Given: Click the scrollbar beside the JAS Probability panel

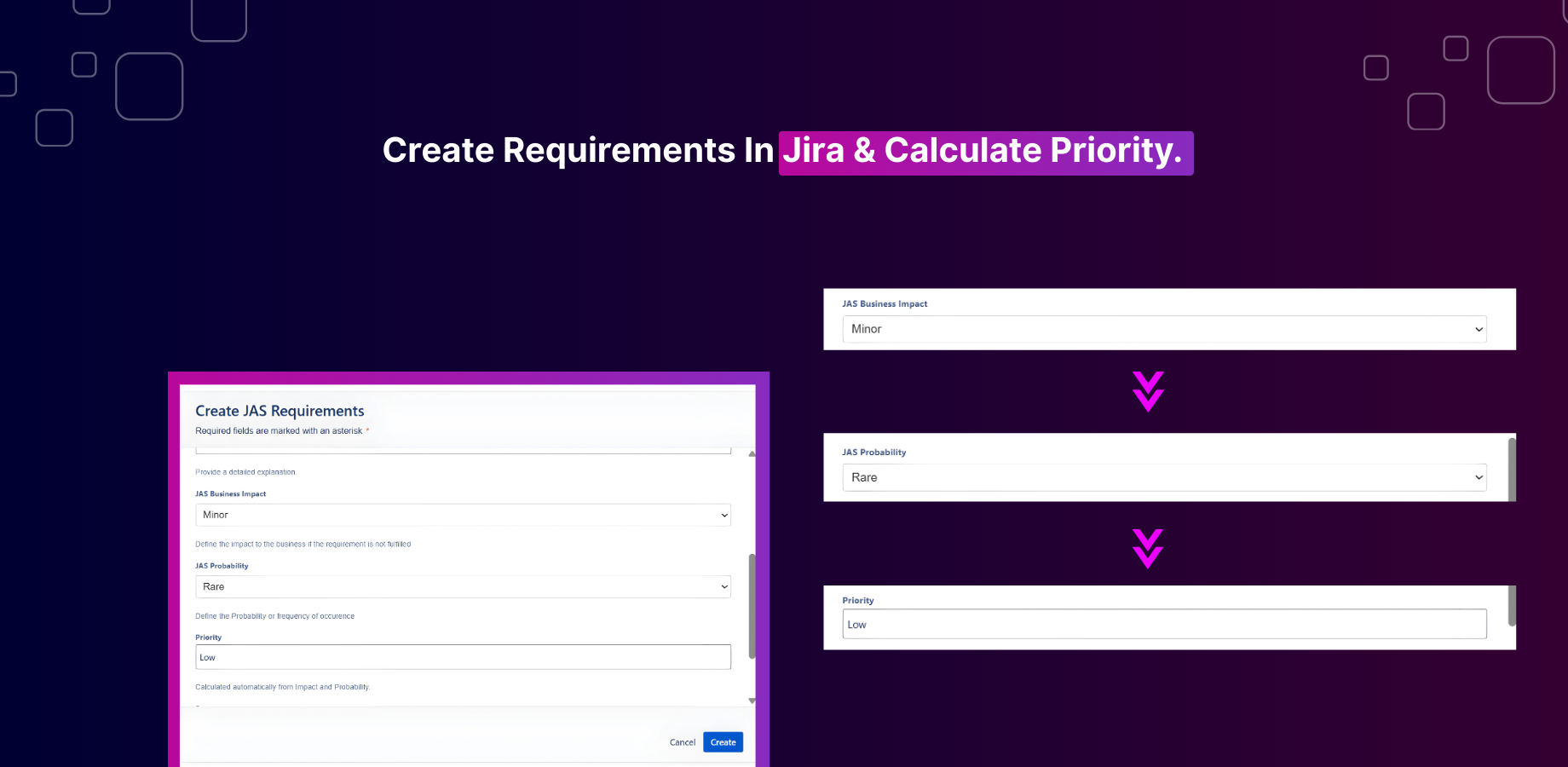Looking at the screenshot, I should [x=1513, y=468].
